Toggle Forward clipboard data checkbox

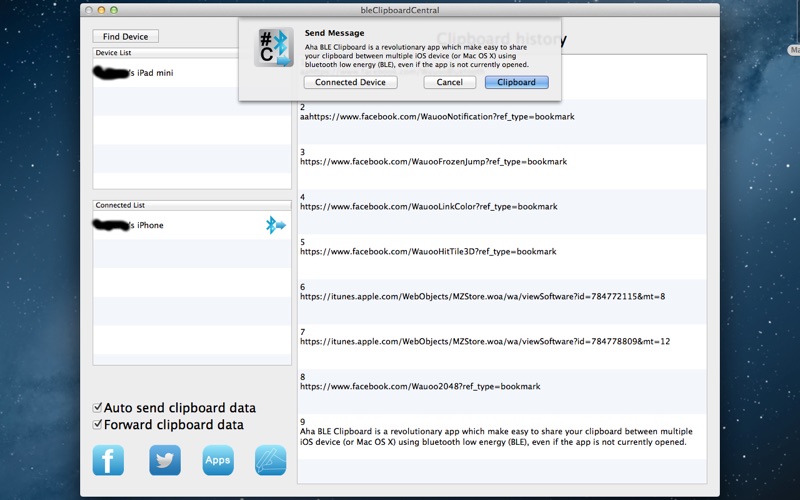click(97, 424)
